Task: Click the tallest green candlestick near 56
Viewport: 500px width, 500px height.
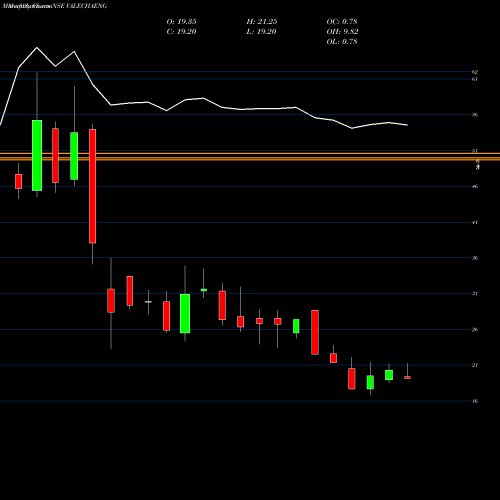Action: click(37, 155)
